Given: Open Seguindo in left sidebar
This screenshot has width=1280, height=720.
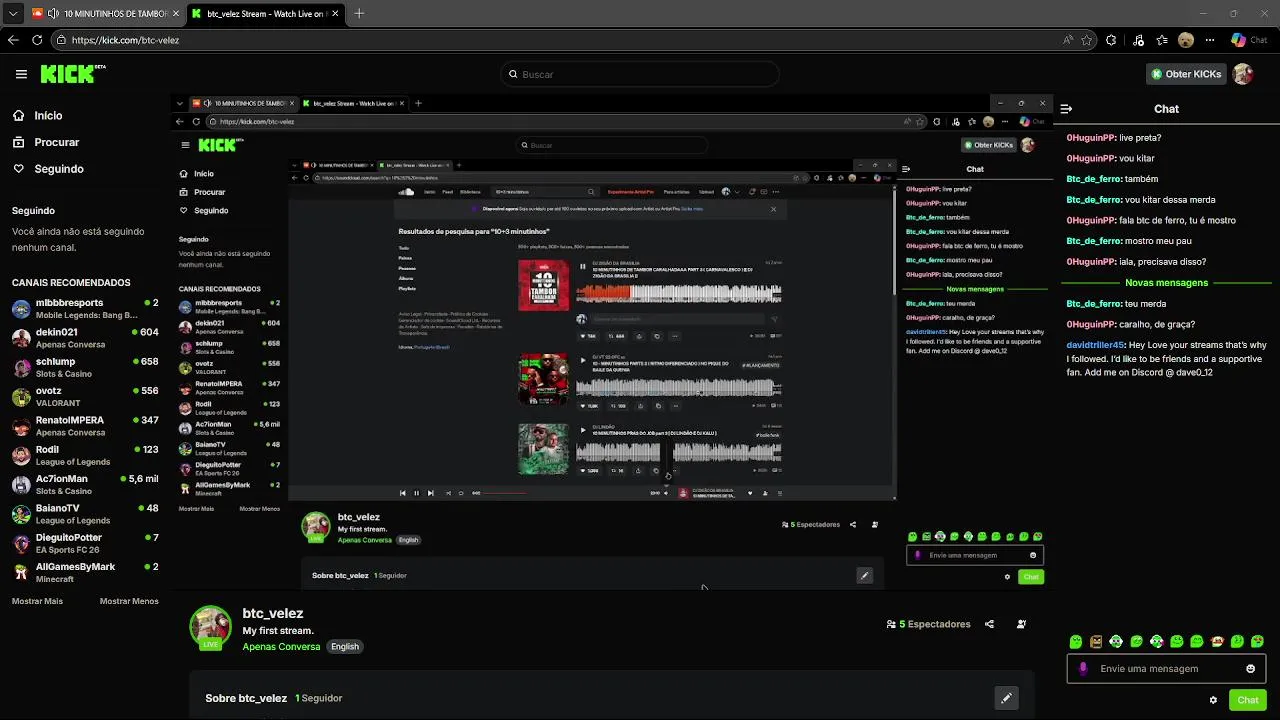Looking at the screenshot, I should (58, 169).
